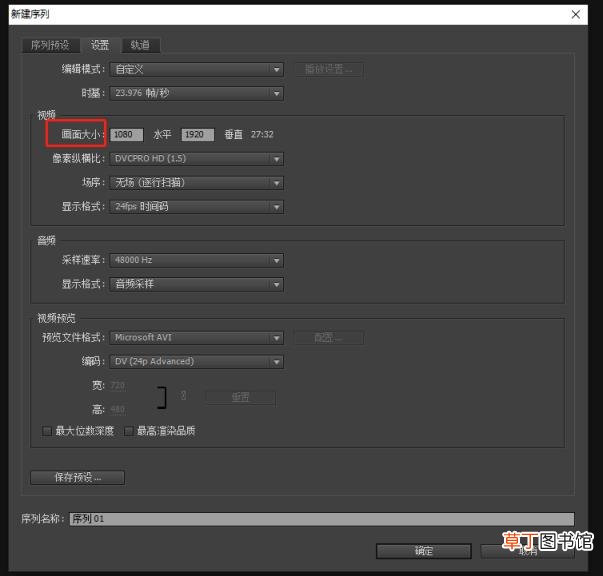Click the 播放设置... button

(329, 70)
